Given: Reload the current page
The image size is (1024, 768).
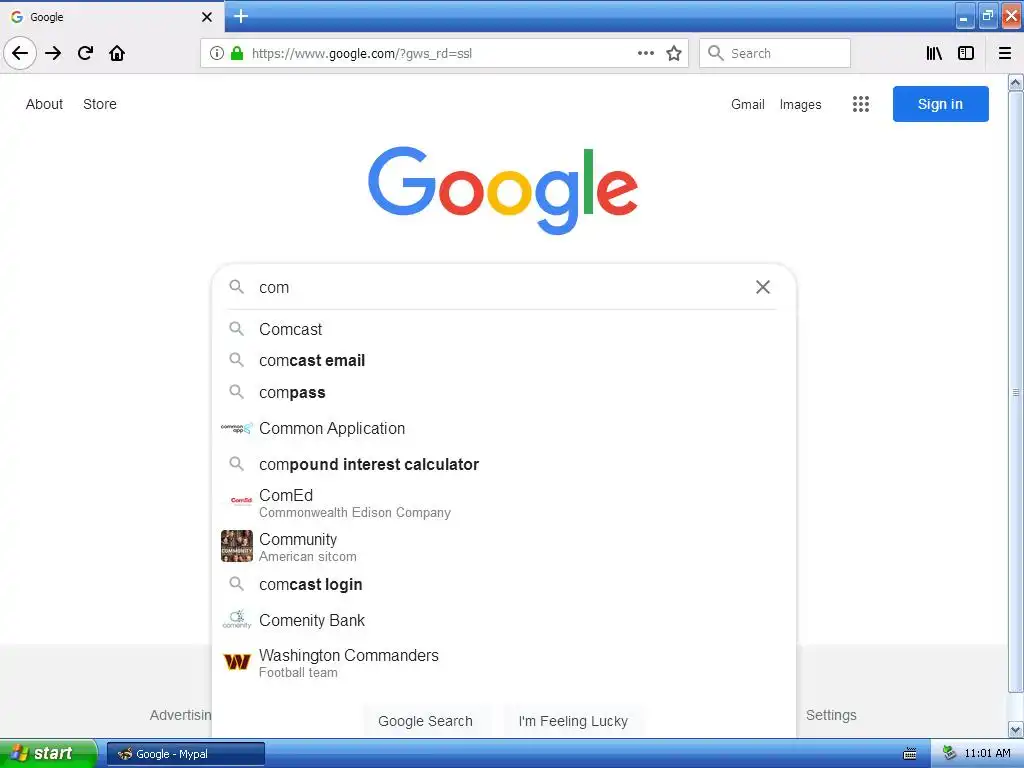Looking at the screenshot, I should pyautogui.click(x=85, y=53).
